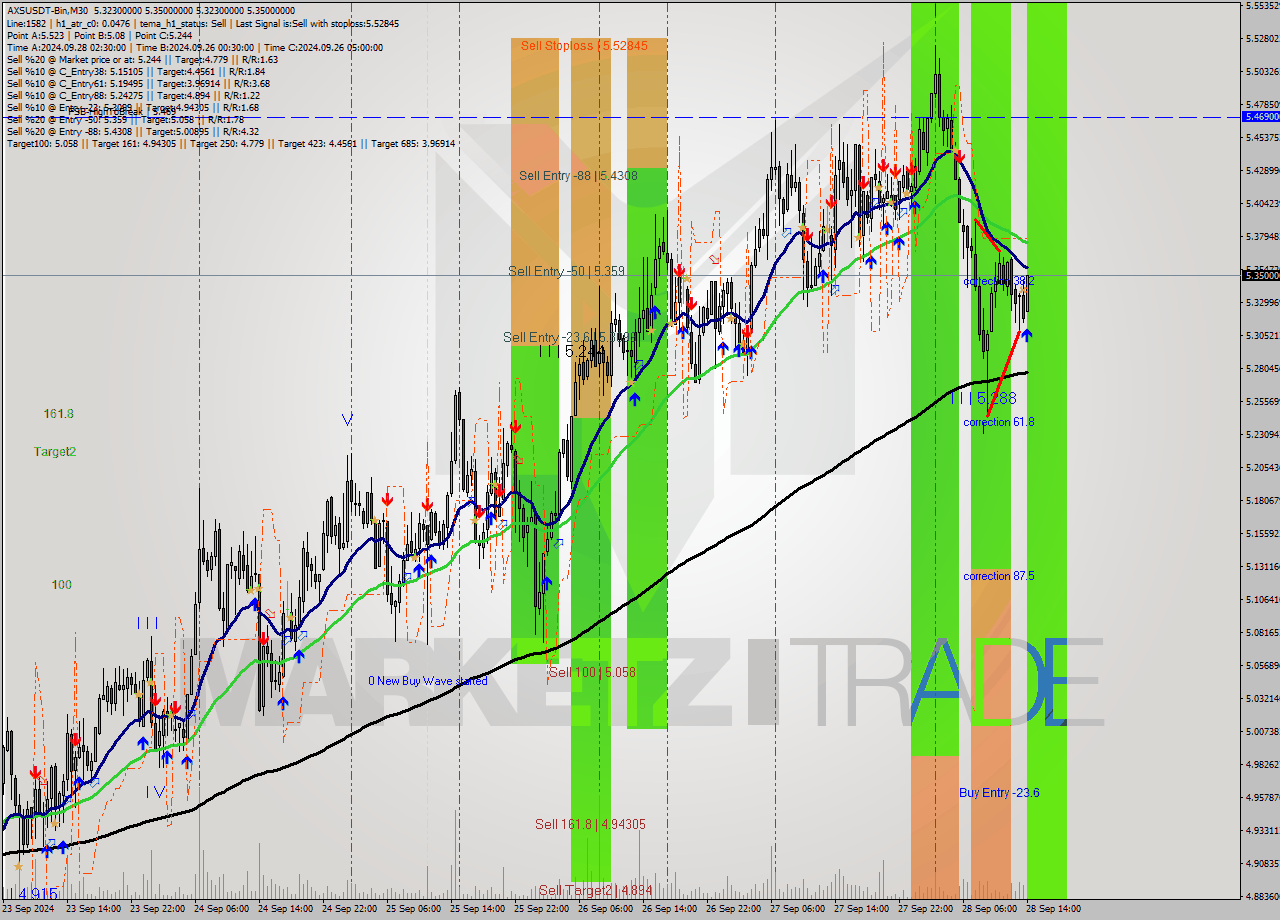Click the price-axis value starting 4.9578
Image resolution: width=1280 pixels, height=920 pixels.
[x=1260, y=797]
